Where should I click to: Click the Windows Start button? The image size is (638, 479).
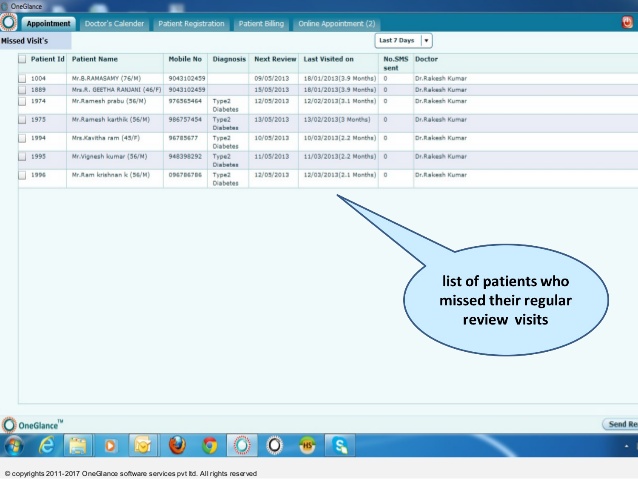pyautogui.click(x=15, y=446)
